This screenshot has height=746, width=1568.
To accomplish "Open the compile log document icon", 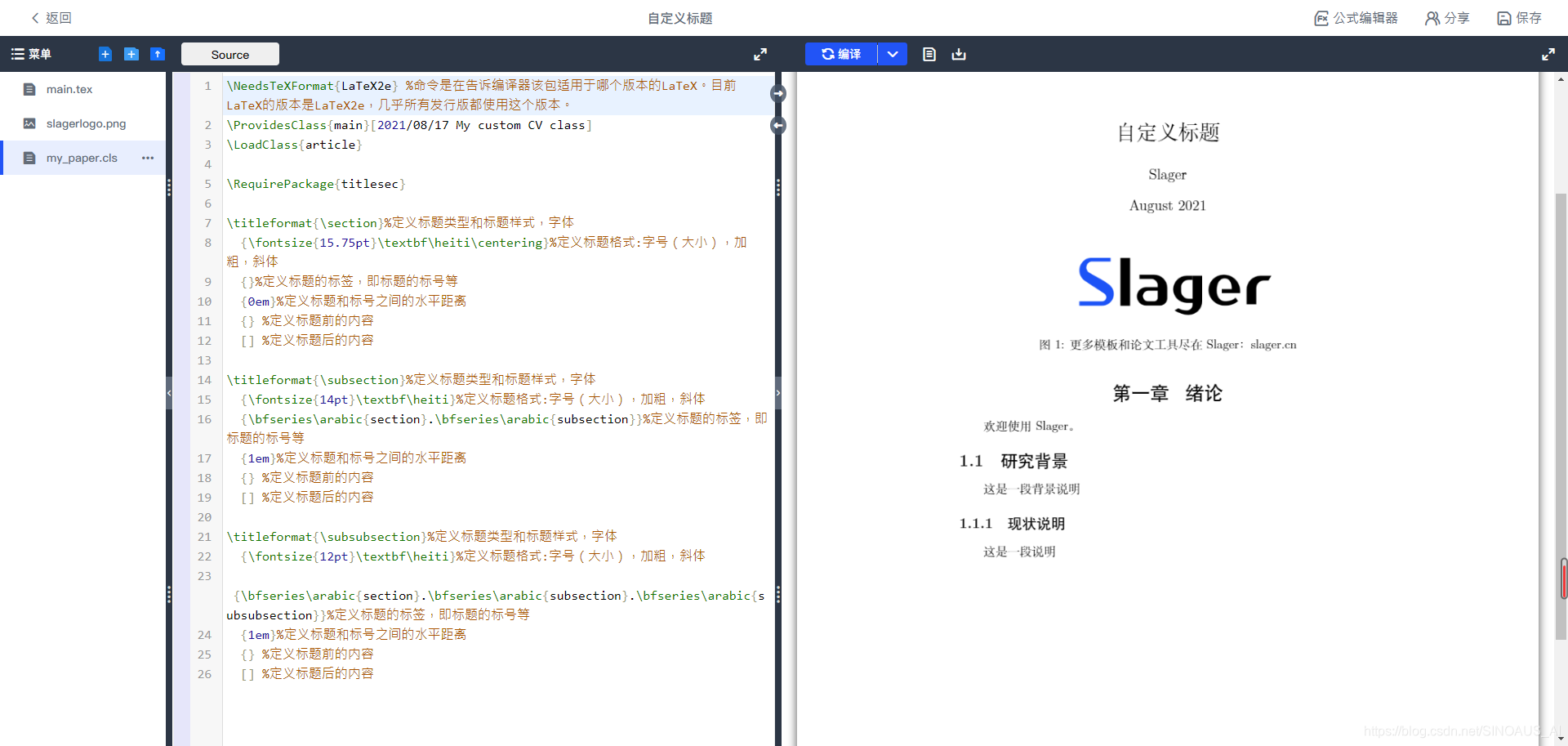I will 929,54.
